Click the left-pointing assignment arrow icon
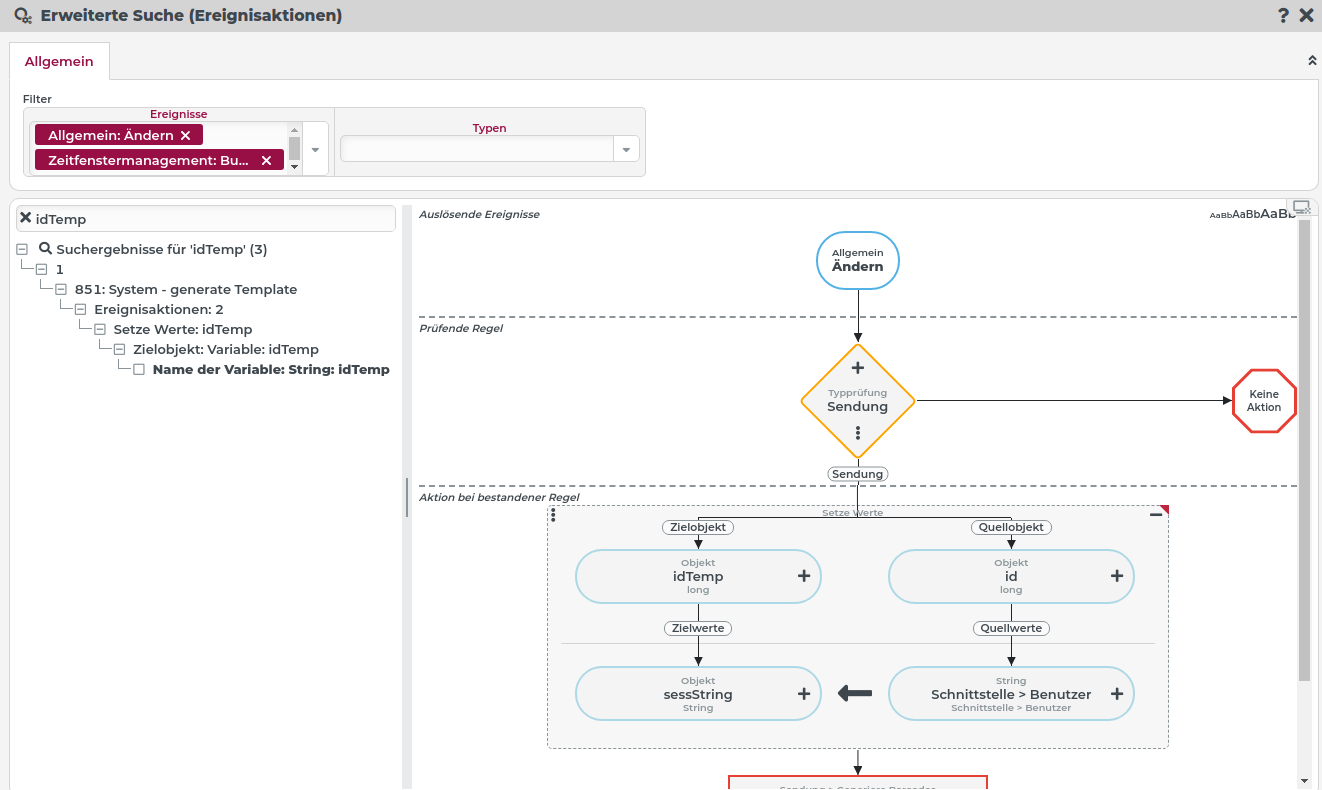Screen dimensions: 1322x790 point(855,693)
